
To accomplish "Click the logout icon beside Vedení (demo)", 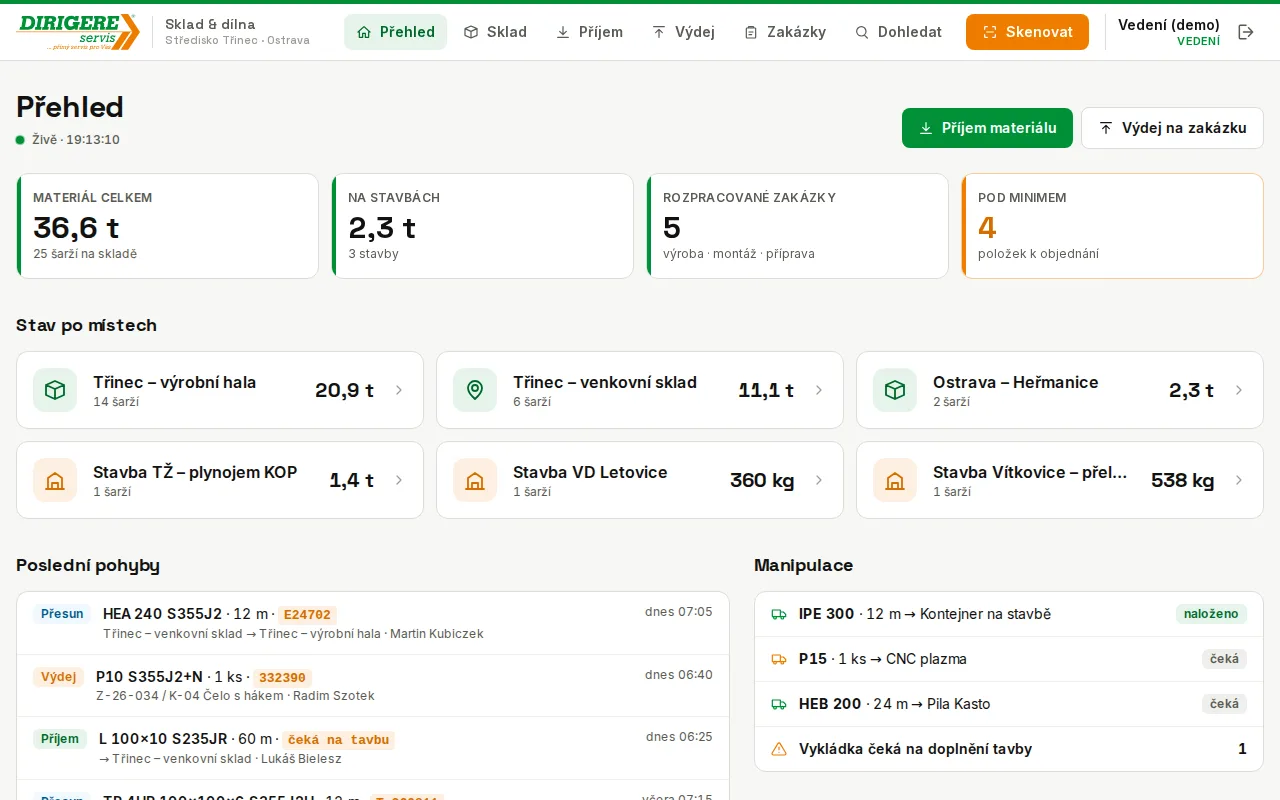I will (1246, 32).
